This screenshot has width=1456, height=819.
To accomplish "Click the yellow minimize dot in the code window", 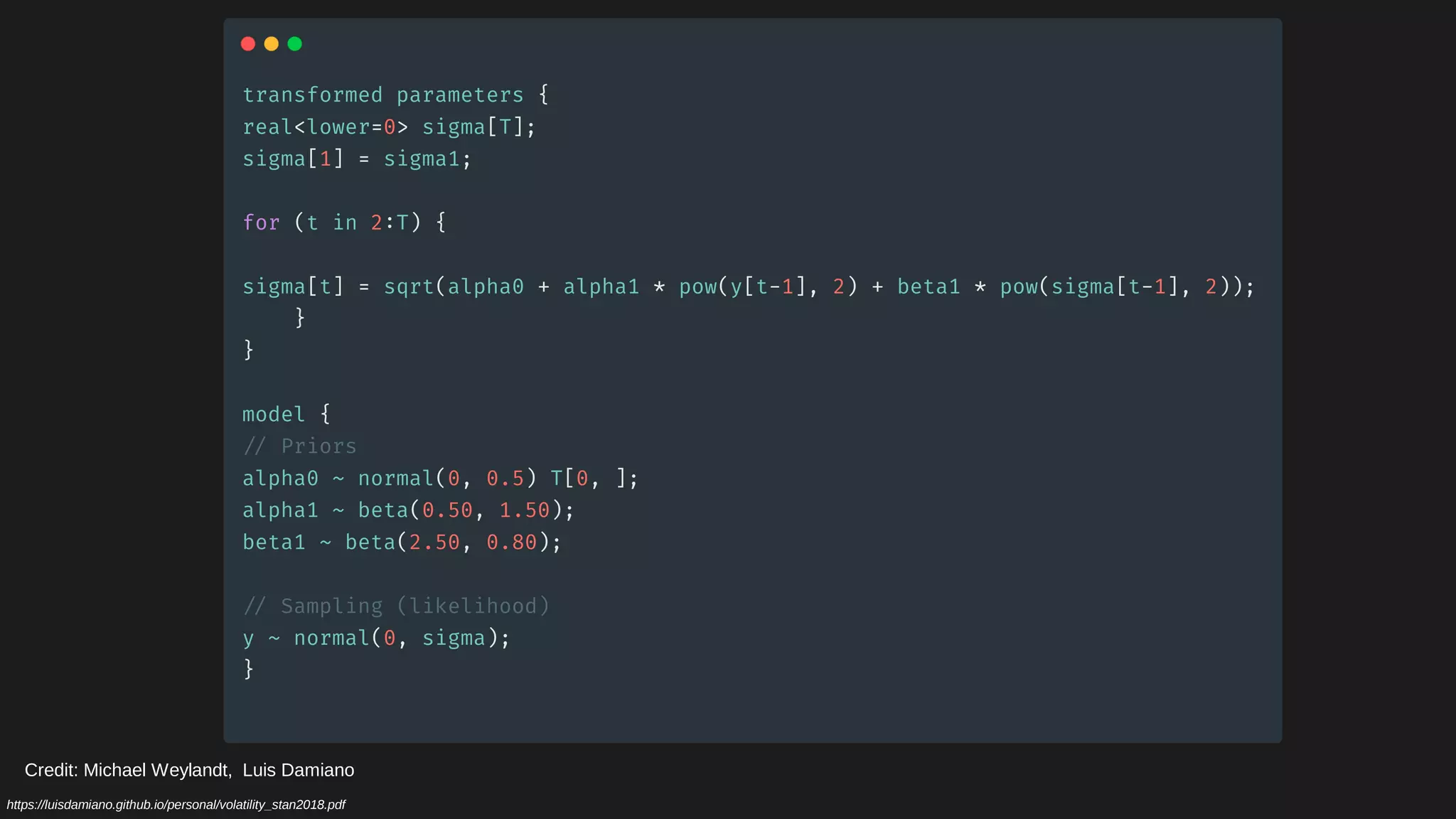I will (x=272, y=44).
